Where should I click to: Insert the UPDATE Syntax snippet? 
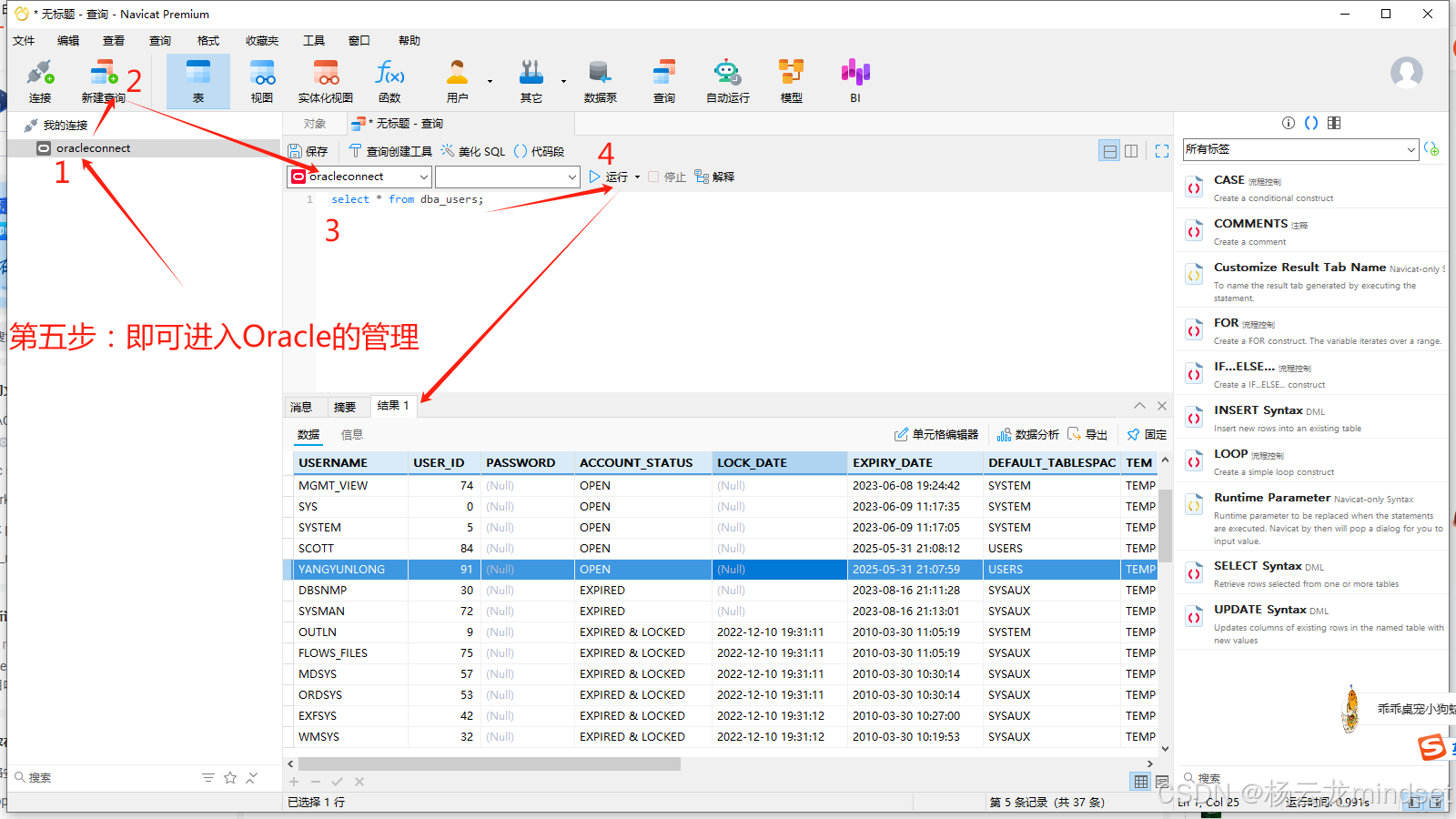click(x=1311, y=623)
